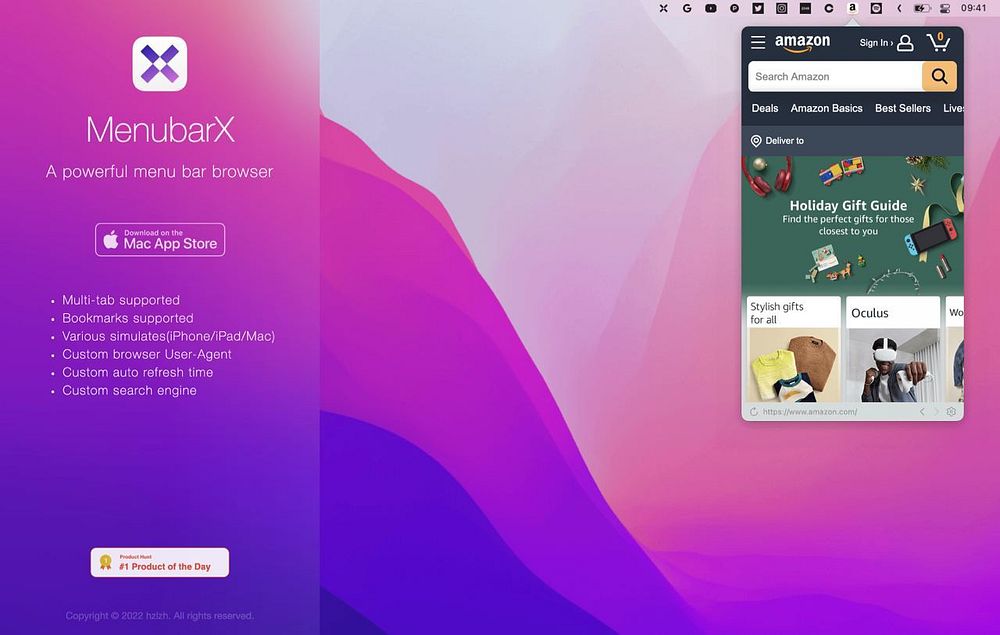Open the Stylish gifts for all card

tap(794, 349)
